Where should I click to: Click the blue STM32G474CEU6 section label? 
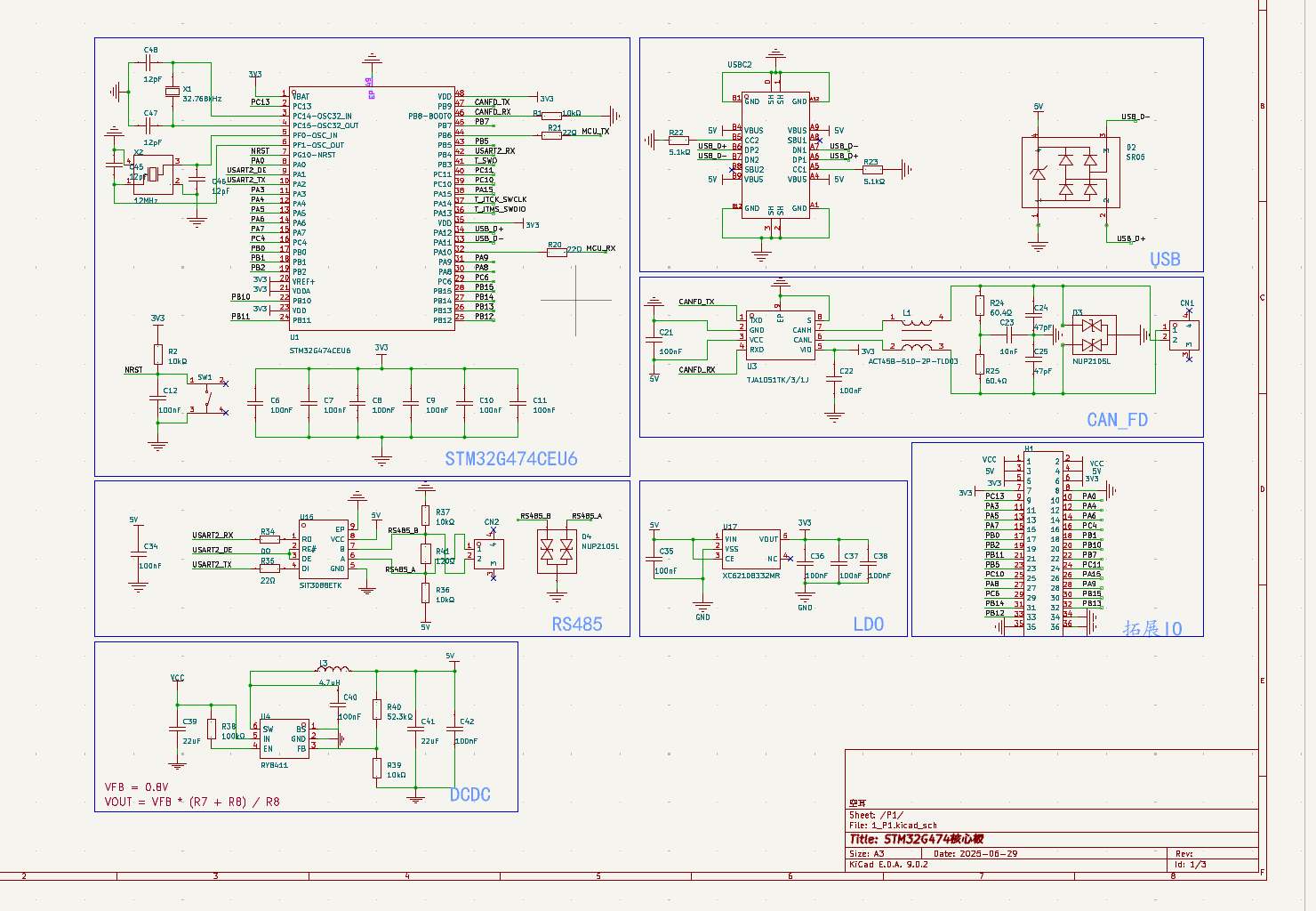(x=511, y=459)
